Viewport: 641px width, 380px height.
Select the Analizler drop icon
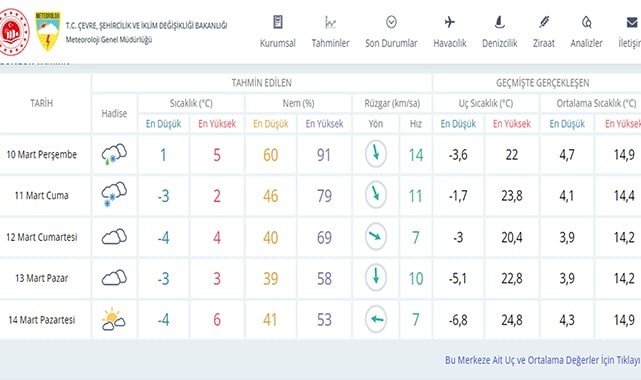pyautogui.click(x=587, y=22)
